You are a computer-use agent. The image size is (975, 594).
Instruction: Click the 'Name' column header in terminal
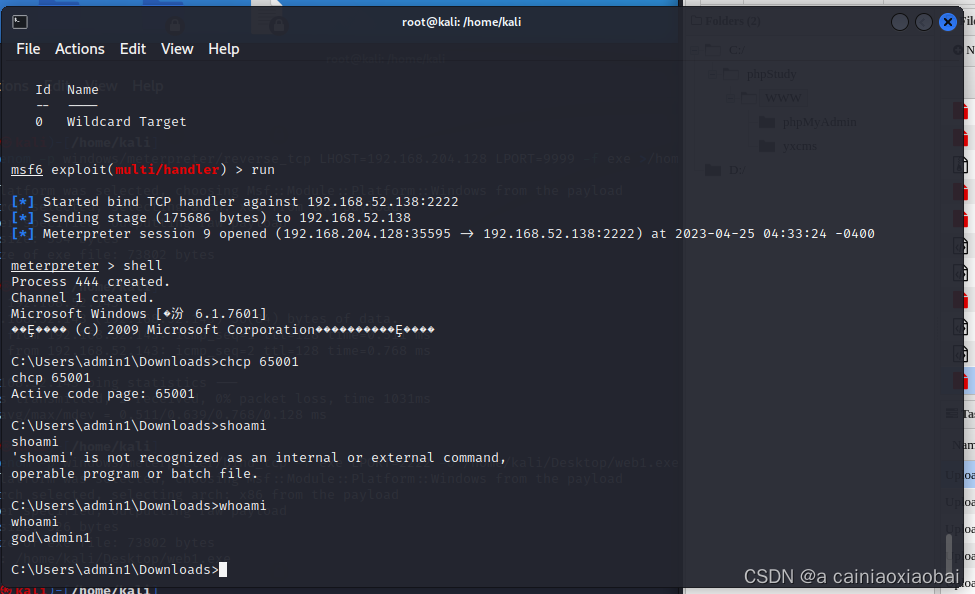83,90
